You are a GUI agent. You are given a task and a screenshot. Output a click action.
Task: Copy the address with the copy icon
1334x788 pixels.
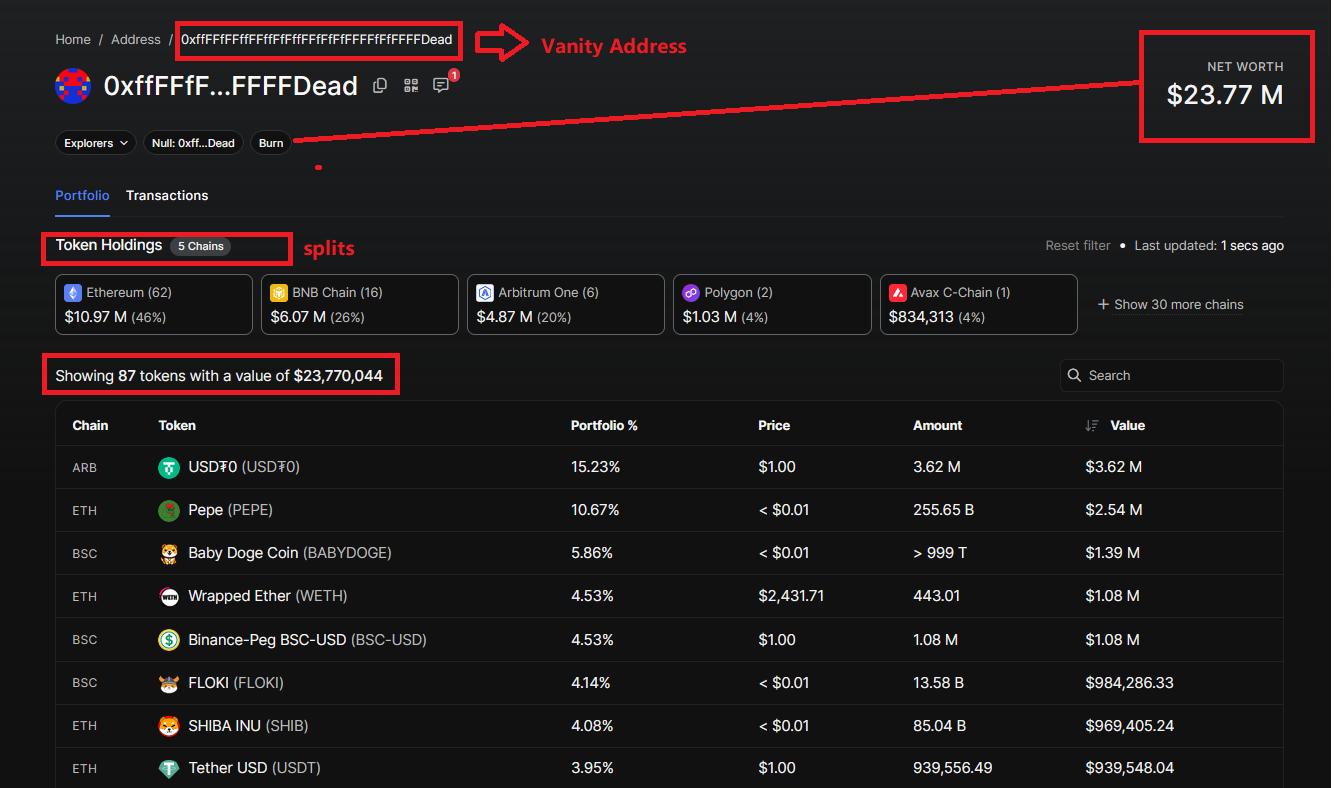(380, 86)
